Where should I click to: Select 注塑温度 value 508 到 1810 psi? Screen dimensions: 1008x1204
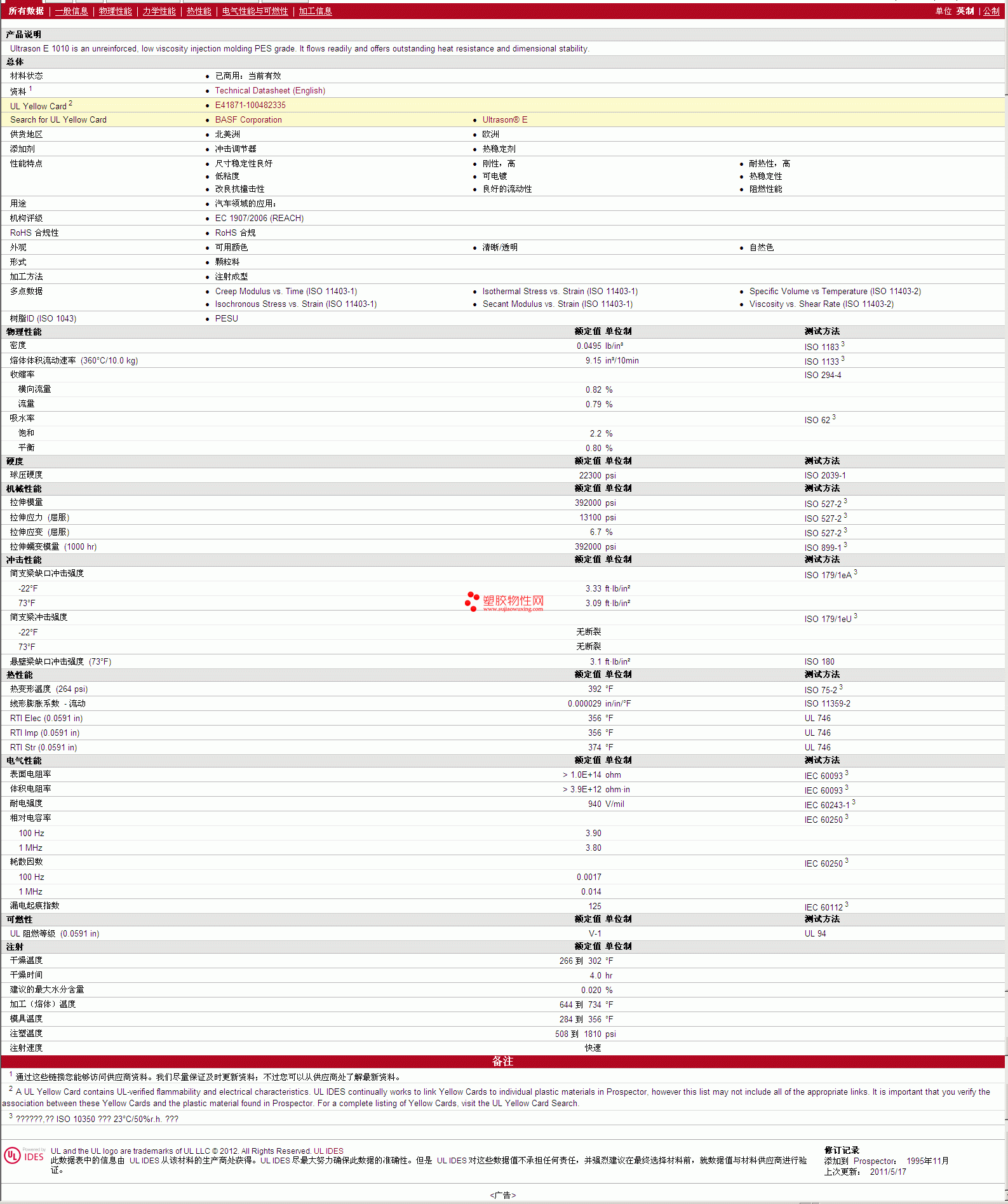pos(586,1034)
